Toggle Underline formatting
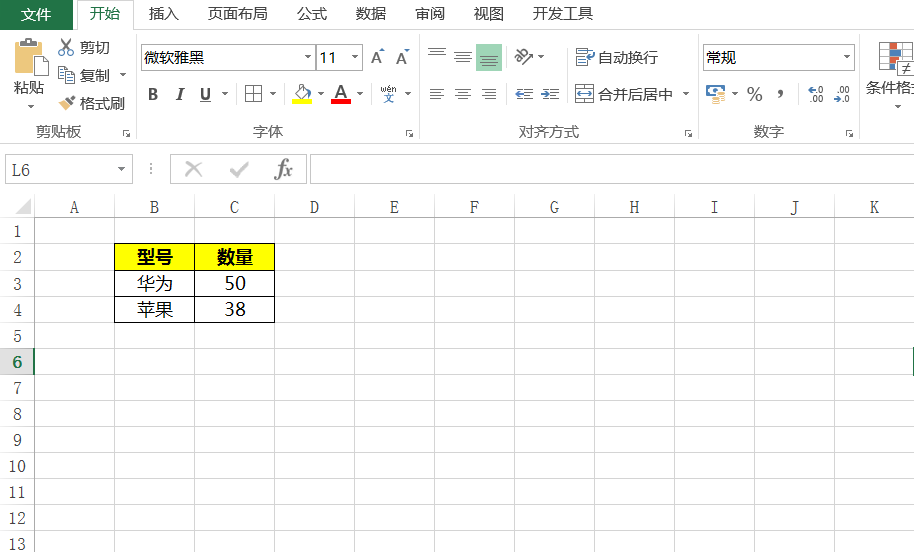 click(x=205, y=94)
